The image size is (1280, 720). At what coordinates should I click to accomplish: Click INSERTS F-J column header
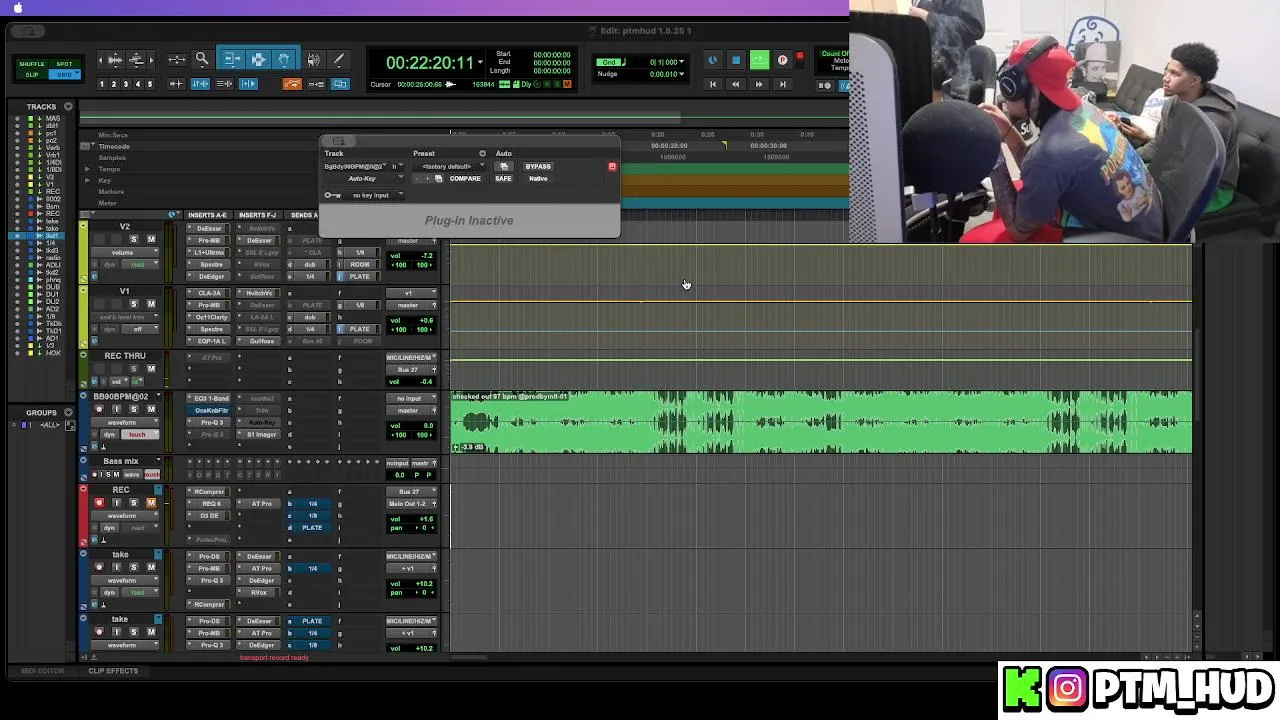click(x=258, y=215)
